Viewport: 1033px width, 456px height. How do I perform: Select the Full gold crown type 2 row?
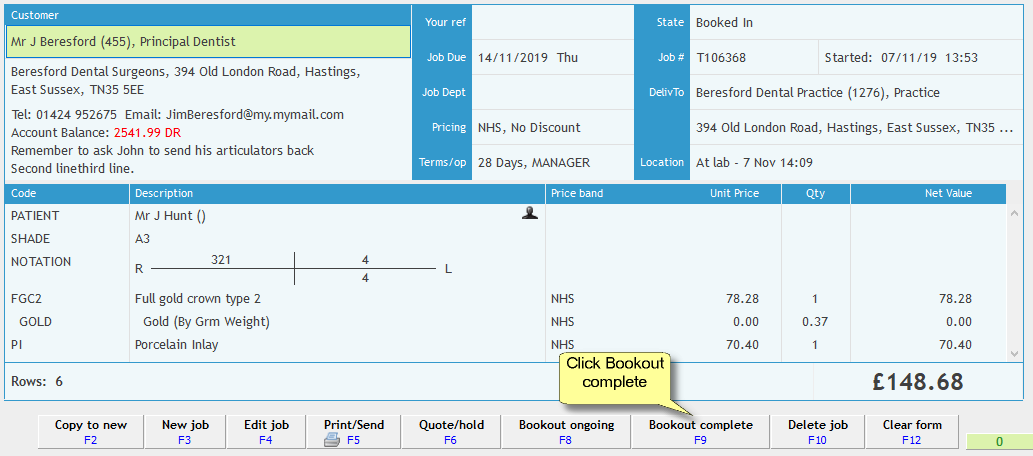pos(335,299)
